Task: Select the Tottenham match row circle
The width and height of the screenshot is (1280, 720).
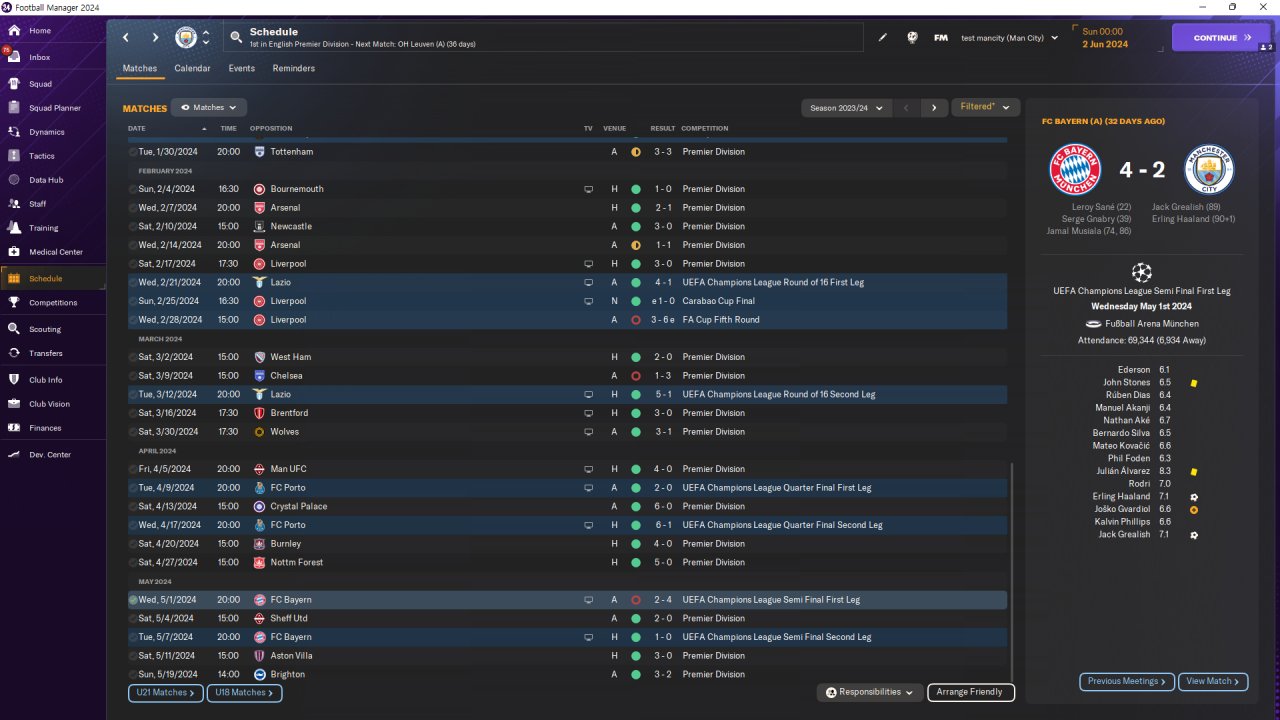Action: pos(133,152)
